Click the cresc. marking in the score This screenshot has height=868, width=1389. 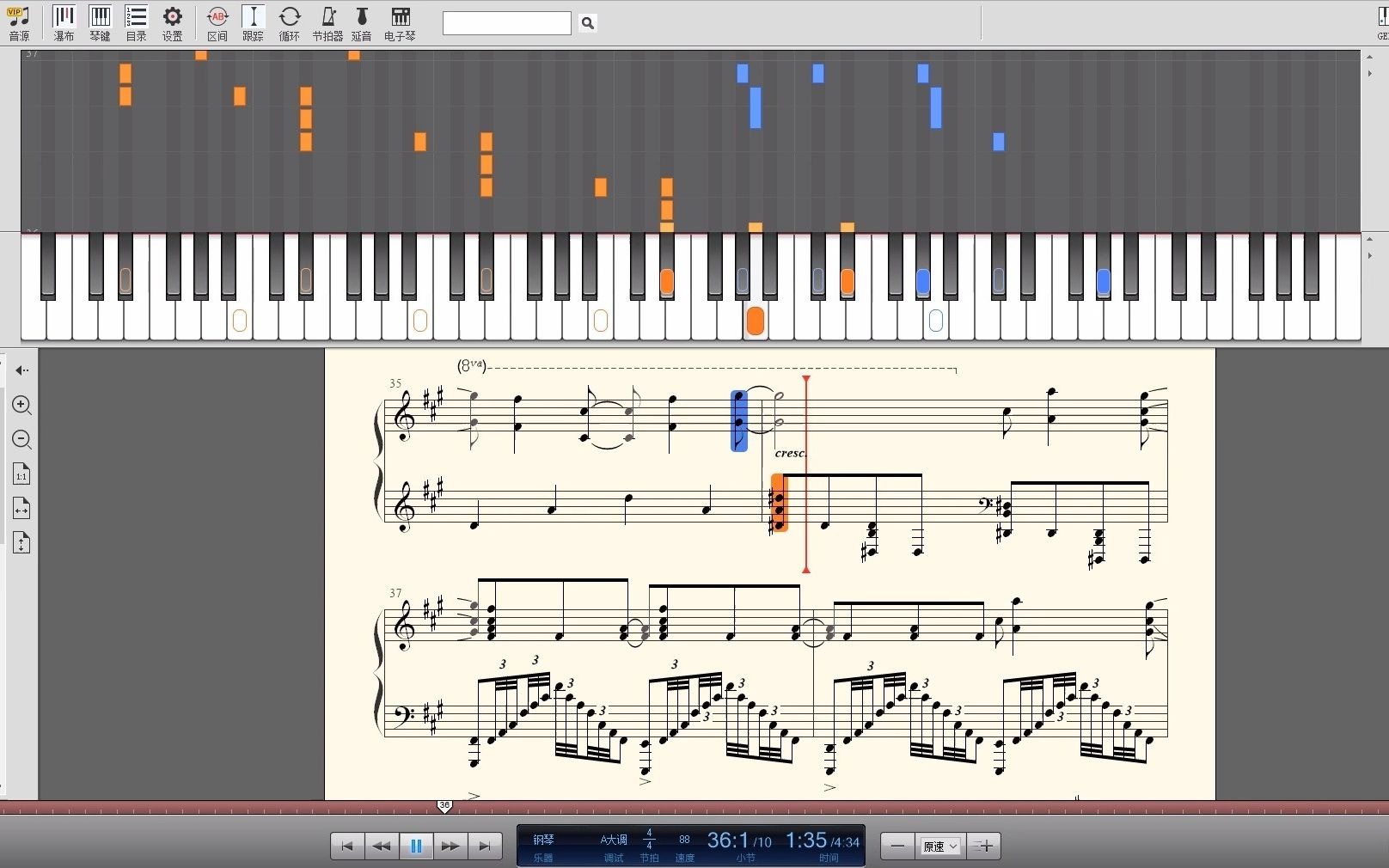[x=789, y=453]
